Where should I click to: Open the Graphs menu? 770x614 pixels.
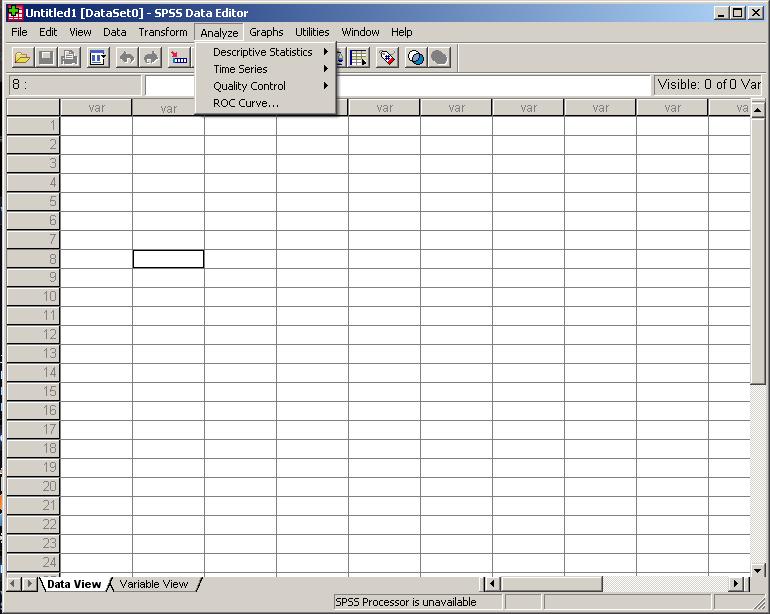266,32
